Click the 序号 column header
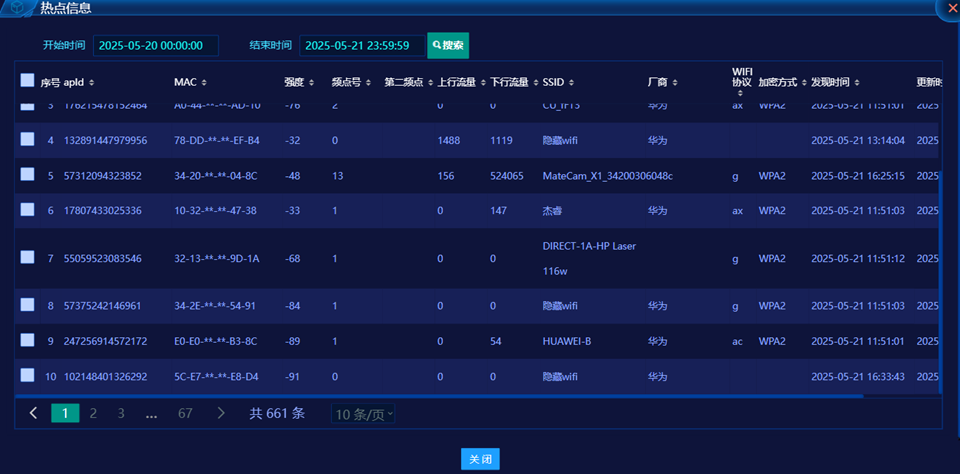The height and width of the screenshot is (474, 960). 50,83
